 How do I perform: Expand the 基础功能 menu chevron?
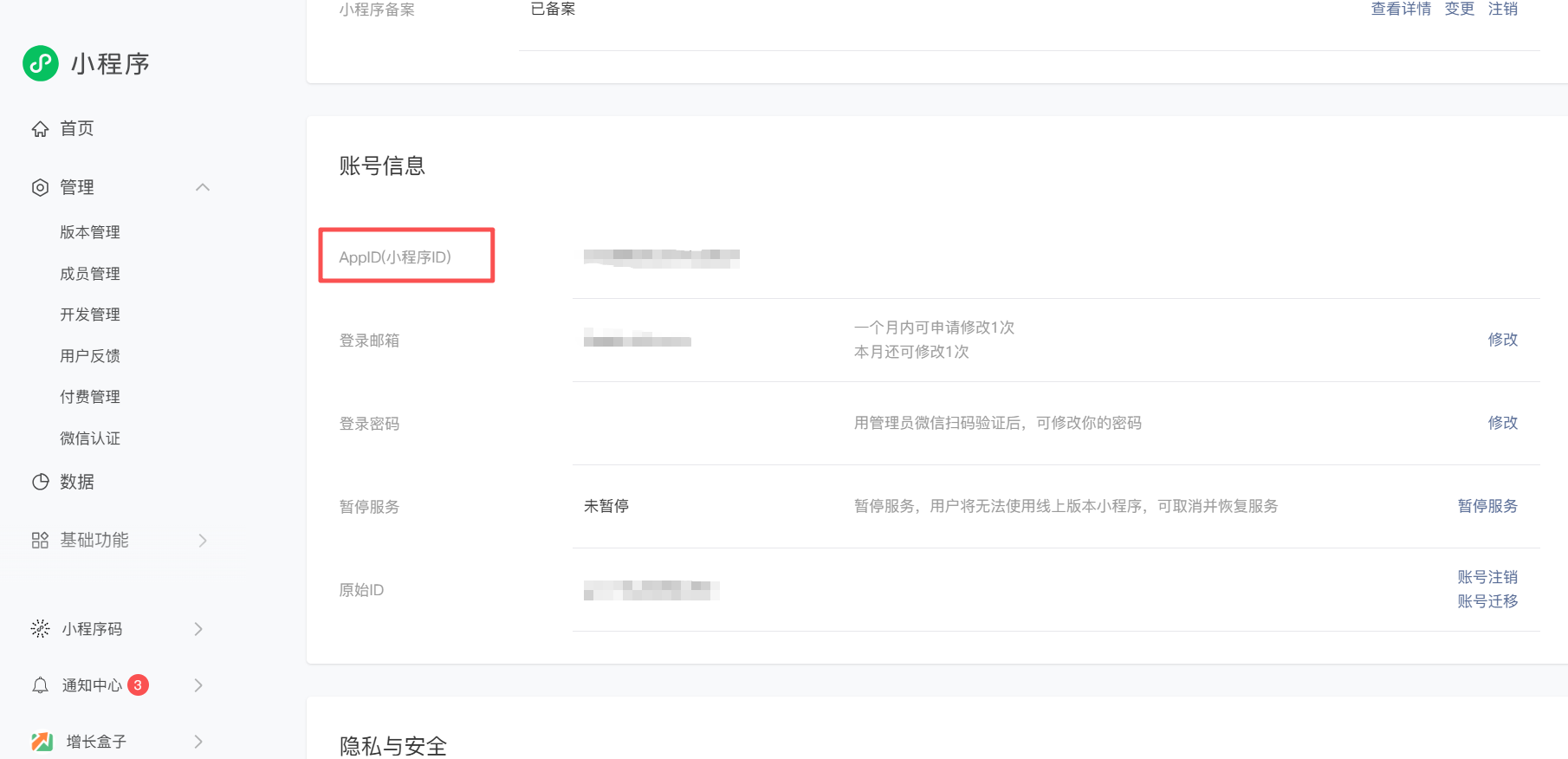pyautogui.click(x=203, y=541)
